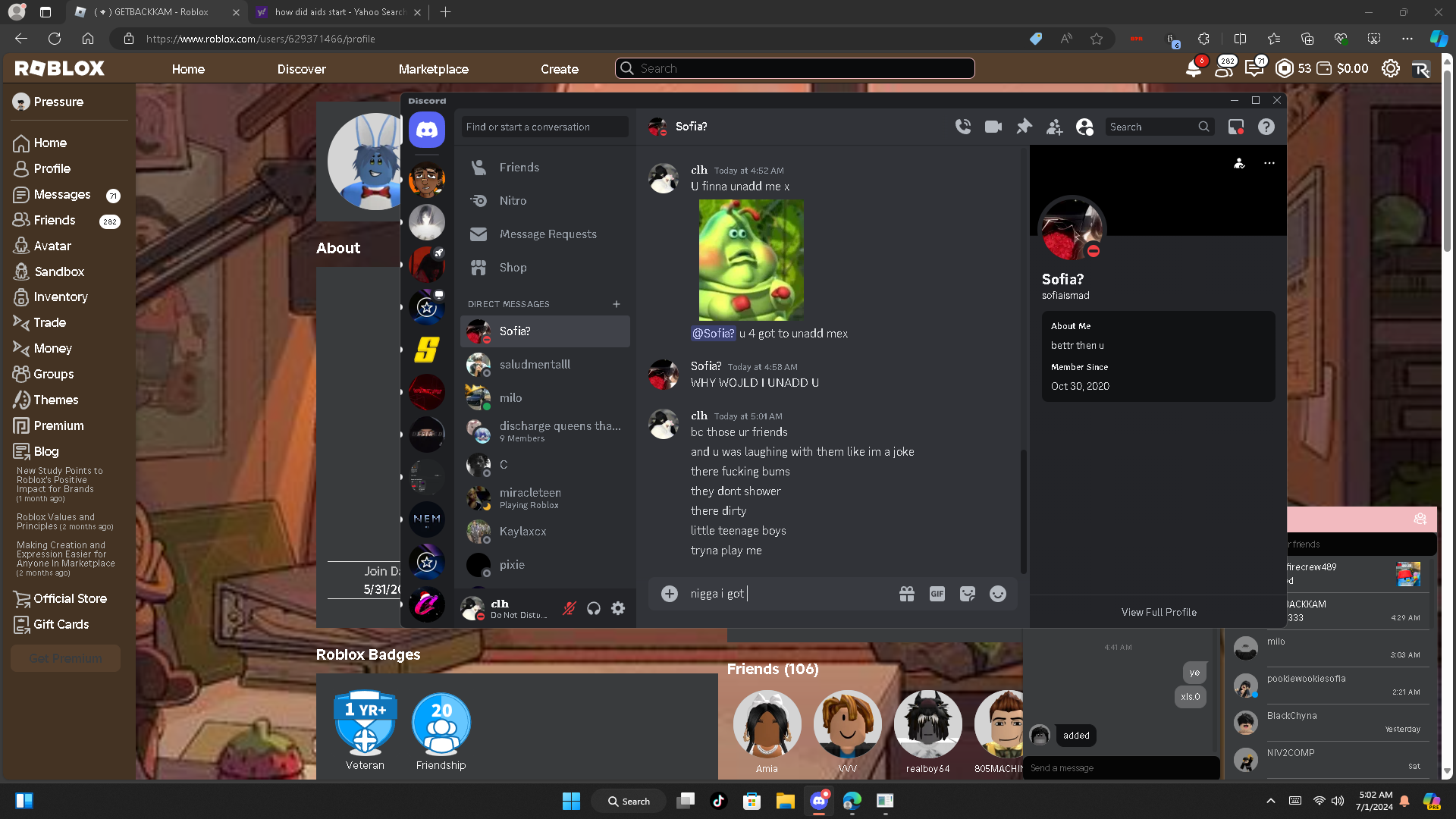Add friends to DM icon

click(1054, 127)
